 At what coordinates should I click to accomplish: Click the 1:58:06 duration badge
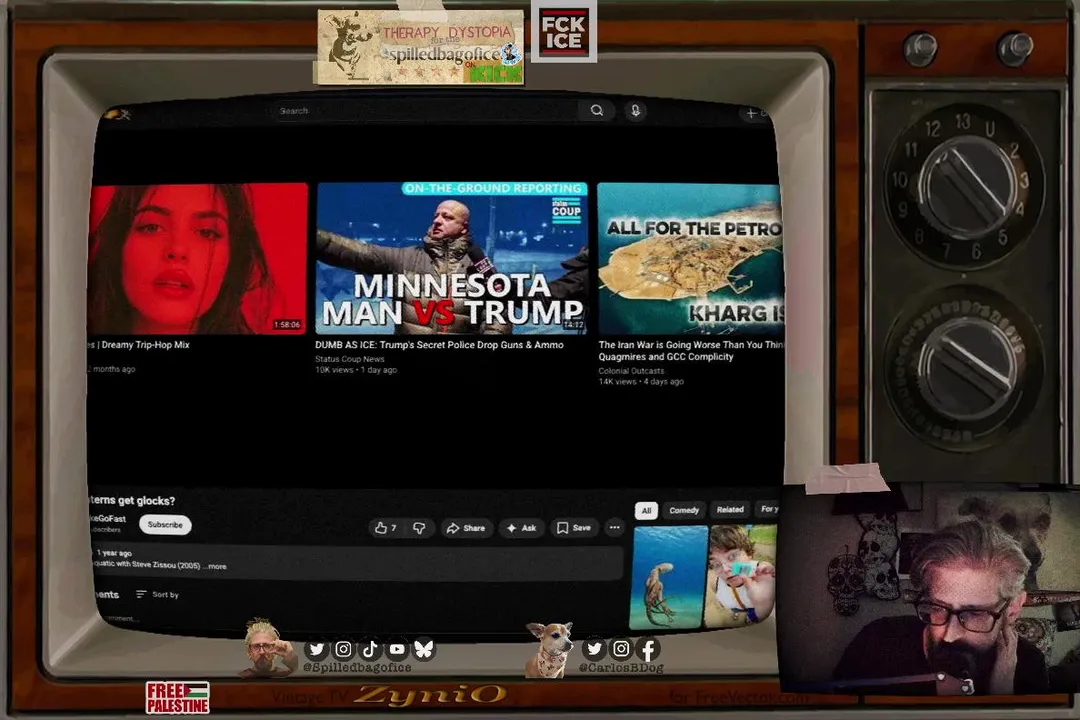click(x=287, y=325)
